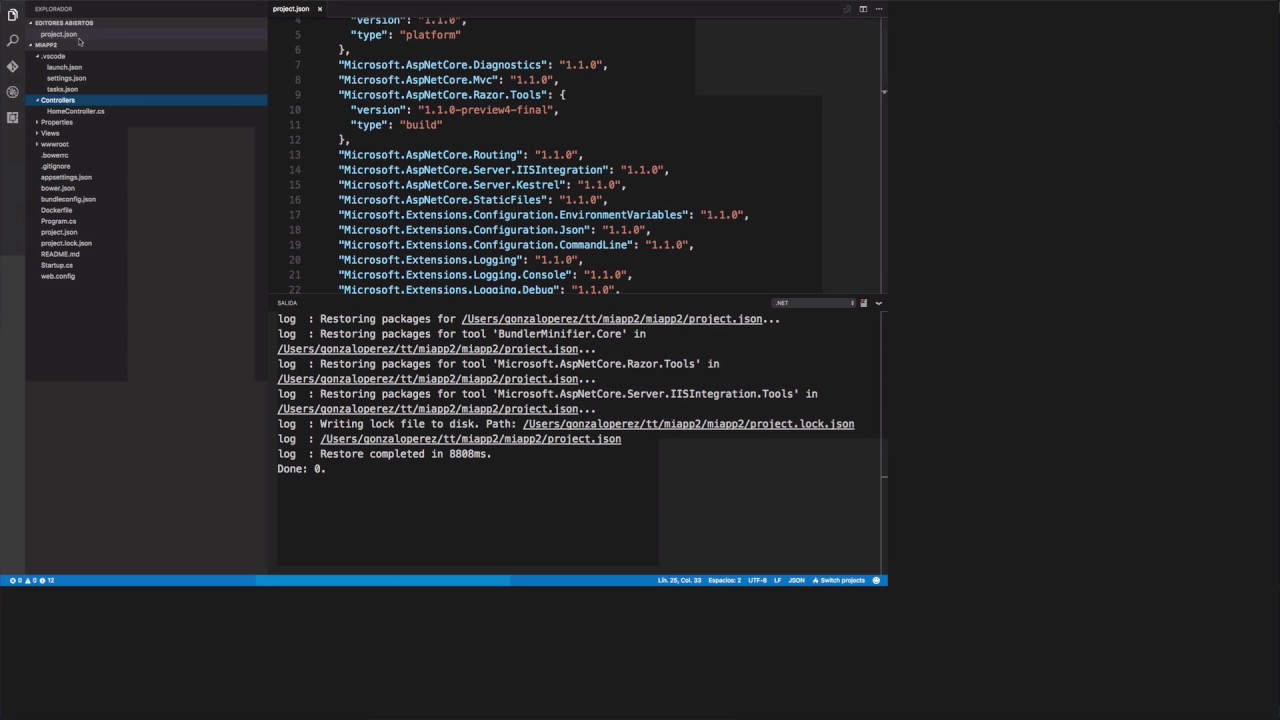Click the "1.1.0-preview4-final" version string

[x=485, y=110]
